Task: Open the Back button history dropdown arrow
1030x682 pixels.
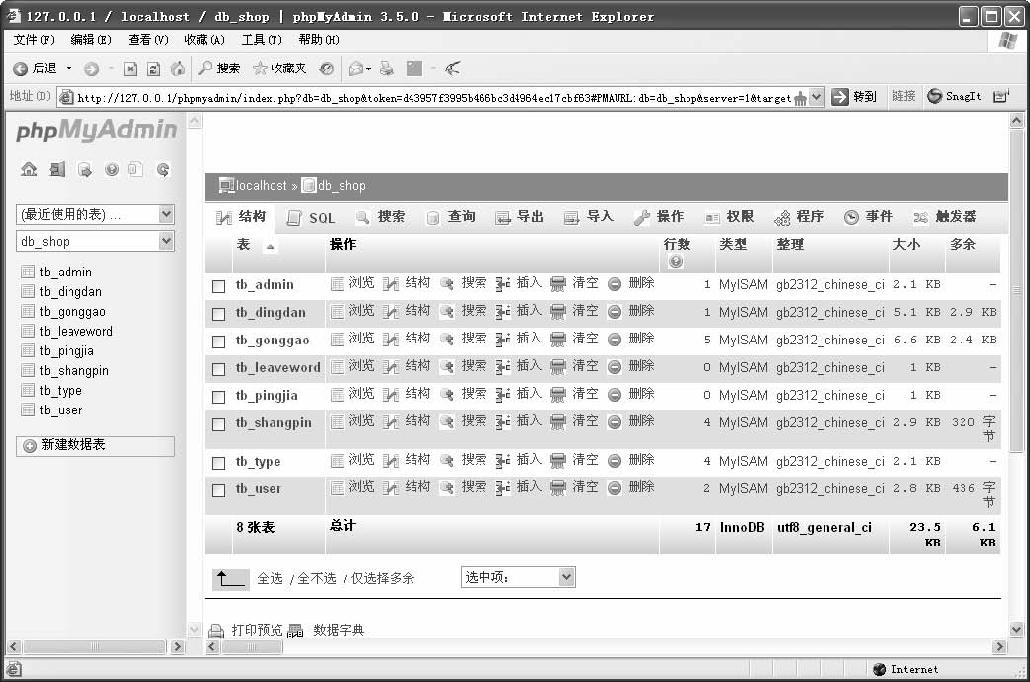Action: [x=68, y=68]
